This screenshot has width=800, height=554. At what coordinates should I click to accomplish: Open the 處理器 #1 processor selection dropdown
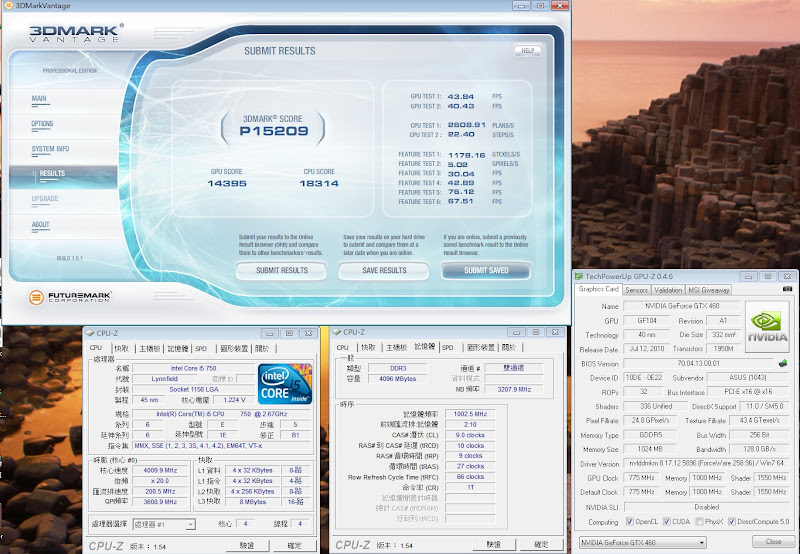[x=164, y=524]
